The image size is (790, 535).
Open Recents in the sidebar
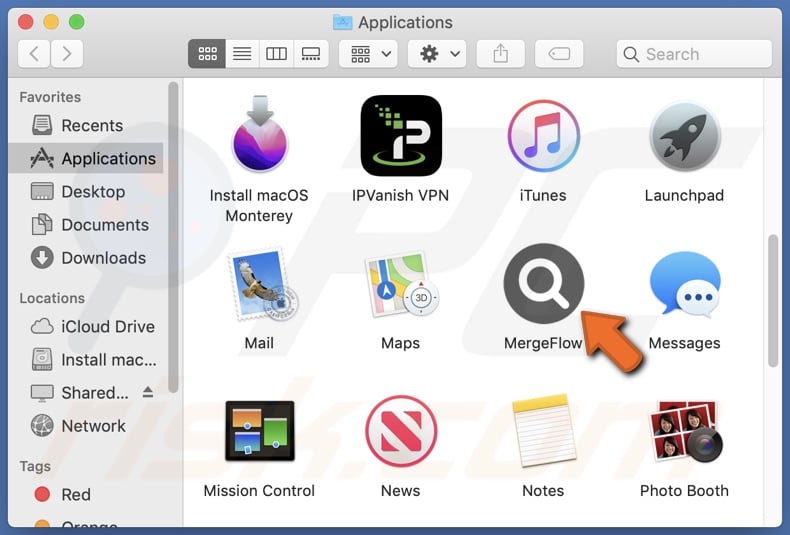pos(86,125)
